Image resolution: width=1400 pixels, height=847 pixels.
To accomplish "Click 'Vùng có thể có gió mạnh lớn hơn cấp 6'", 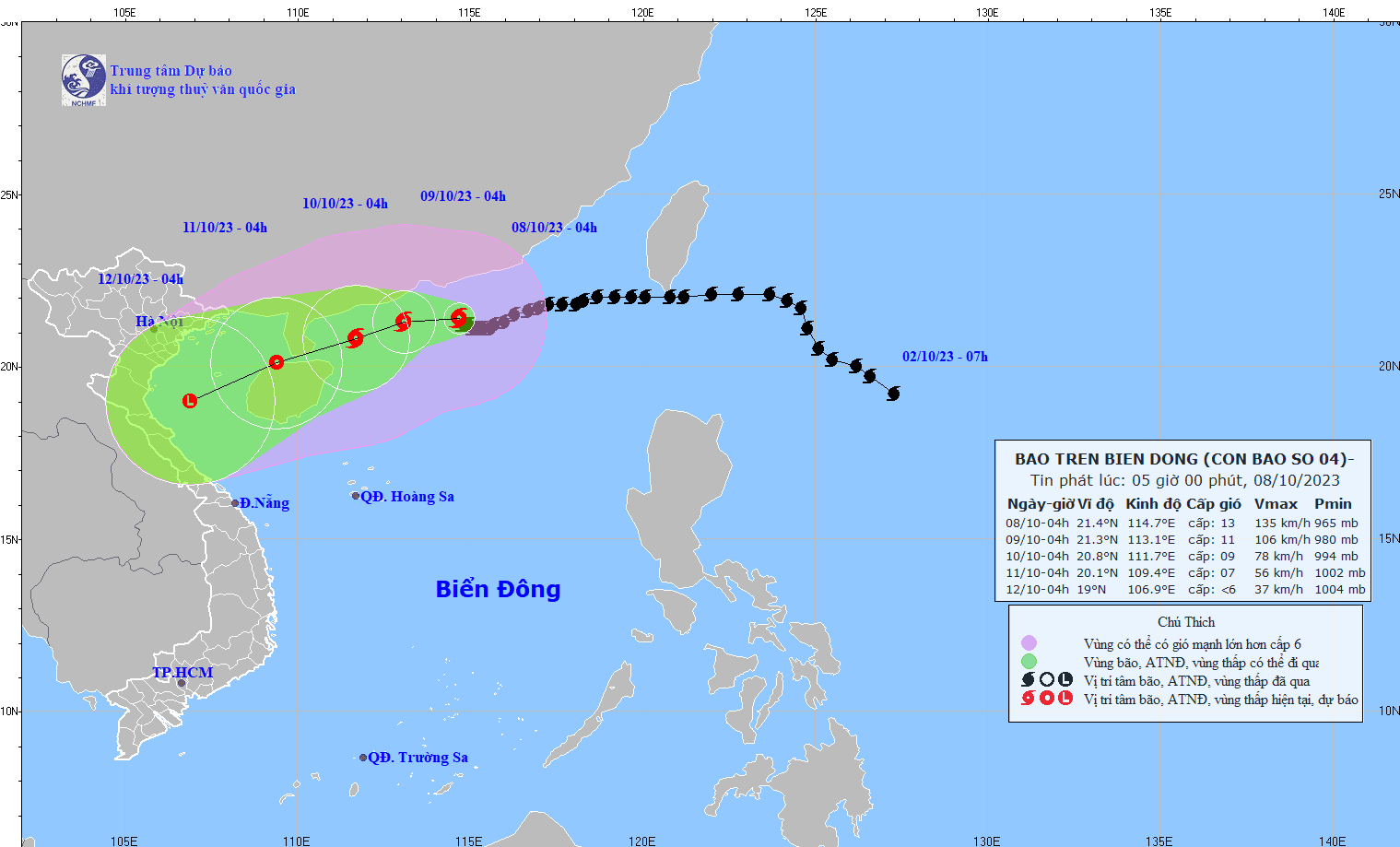I will click(1193, 644).
